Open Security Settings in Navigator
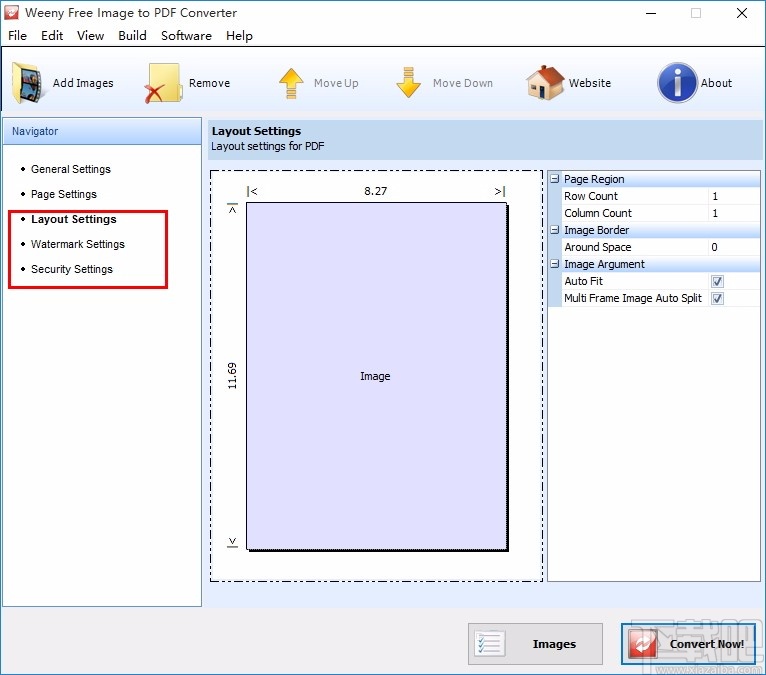766x675 pixels. [x=72, y=269]
